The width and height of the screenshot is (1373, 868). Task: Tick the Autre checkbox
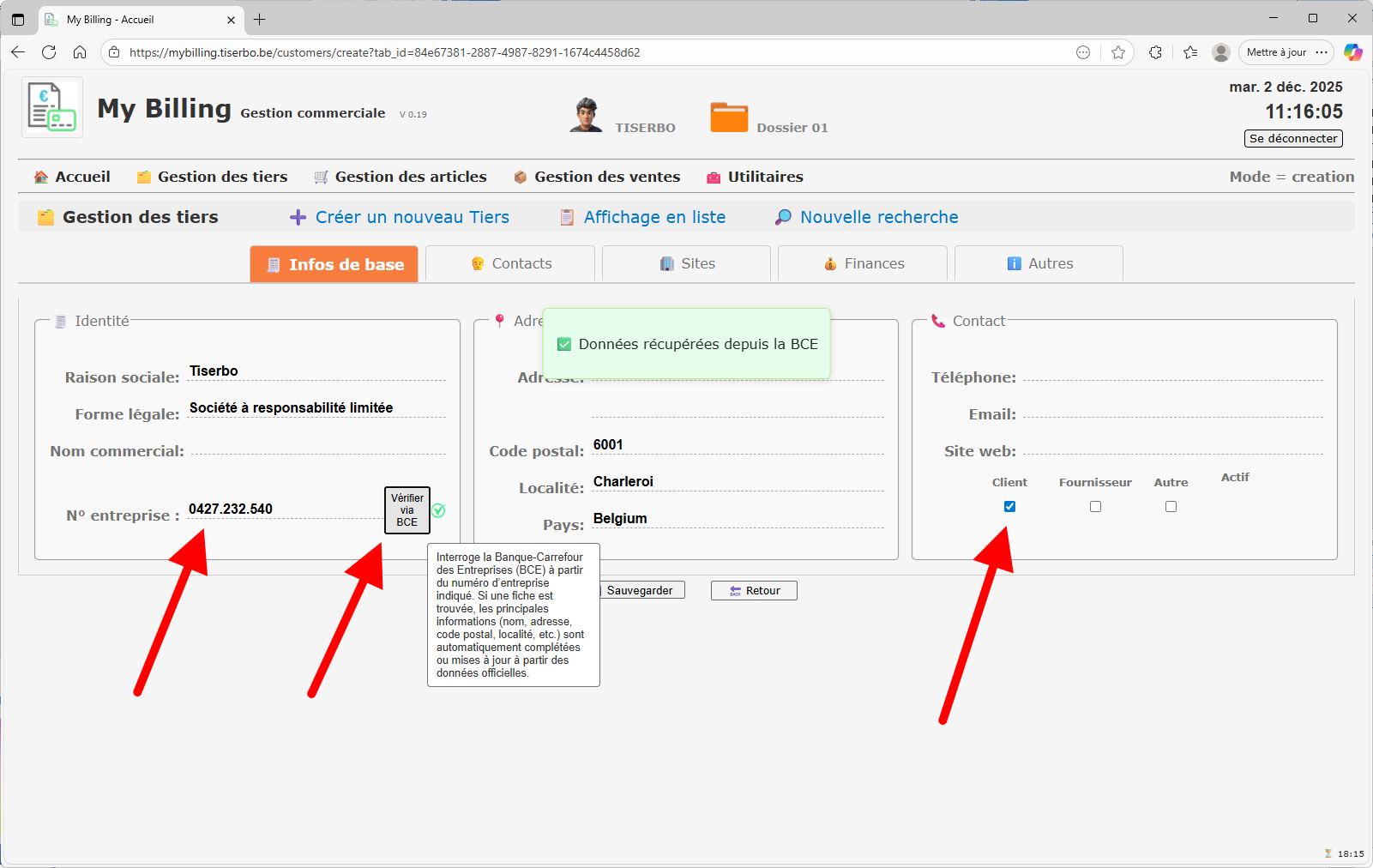click(1171, 507)
